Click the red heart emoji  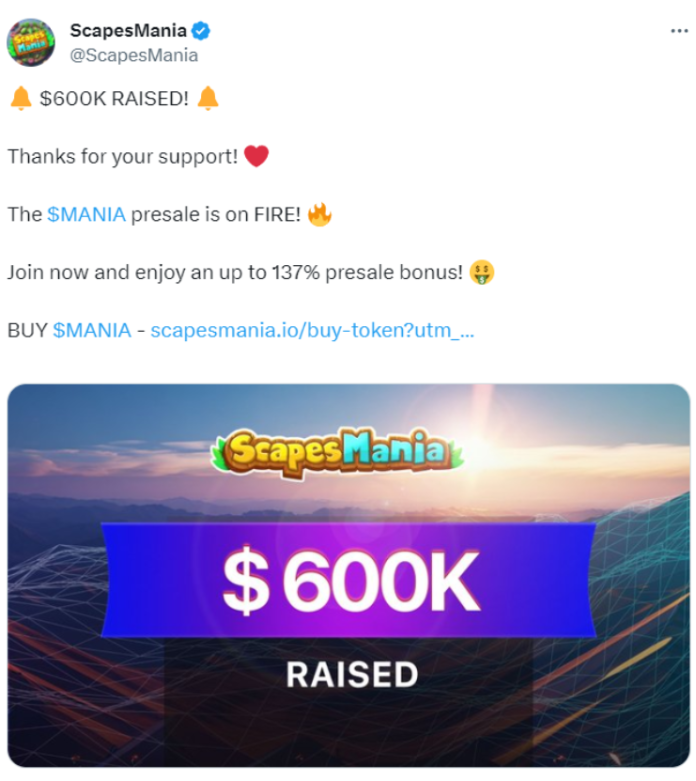tap(257, 156)
